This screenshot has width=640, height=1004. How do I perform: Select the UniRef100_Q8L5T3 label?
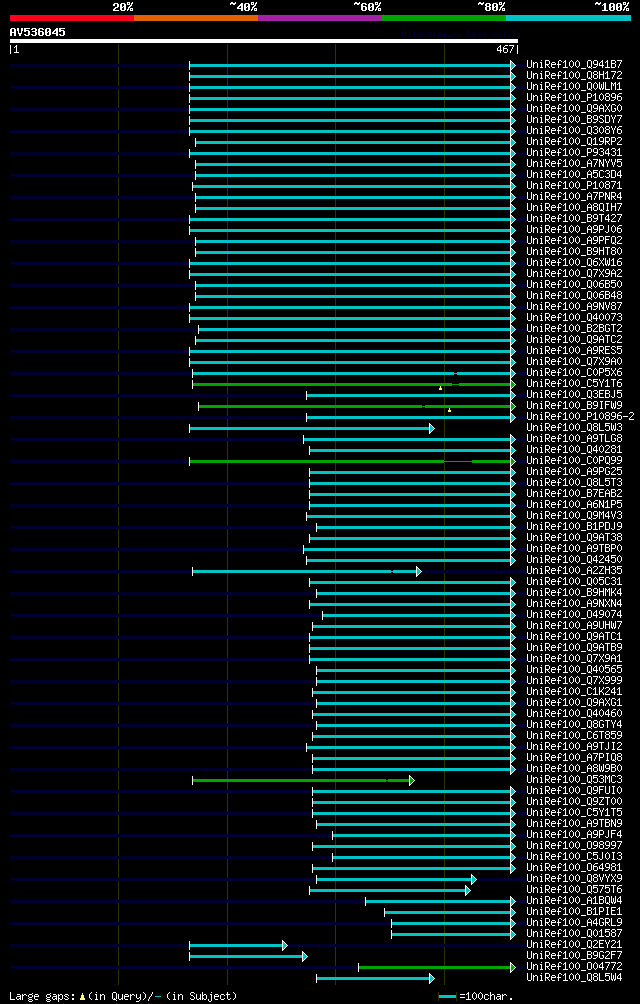[574, 482]
